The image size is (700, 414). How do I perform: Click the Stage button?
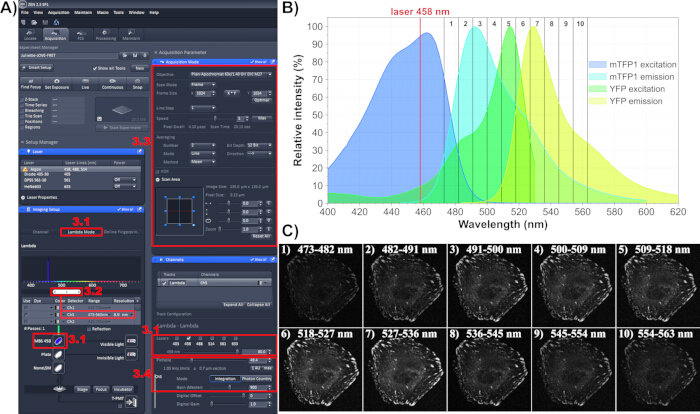[x=82, y=389]
